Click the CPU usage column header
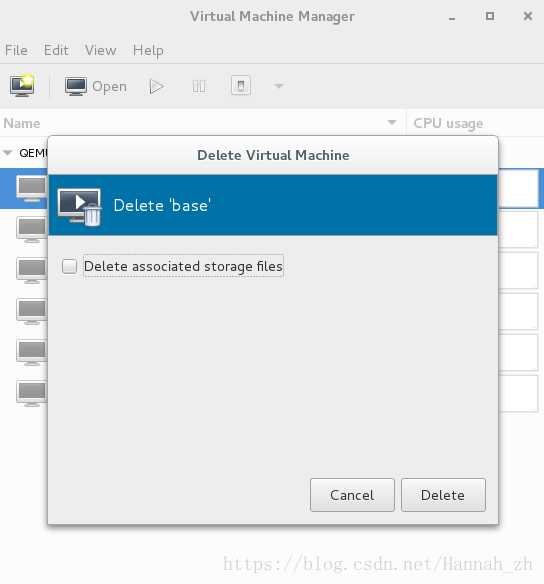This screenshot has height=584, width=544. click(x=475, y=123)
